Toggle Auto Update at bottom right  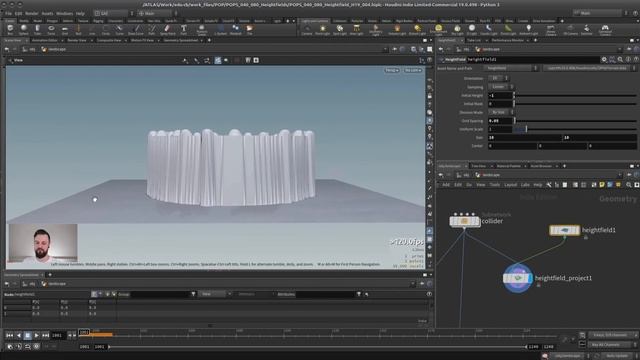click(617, 356)
